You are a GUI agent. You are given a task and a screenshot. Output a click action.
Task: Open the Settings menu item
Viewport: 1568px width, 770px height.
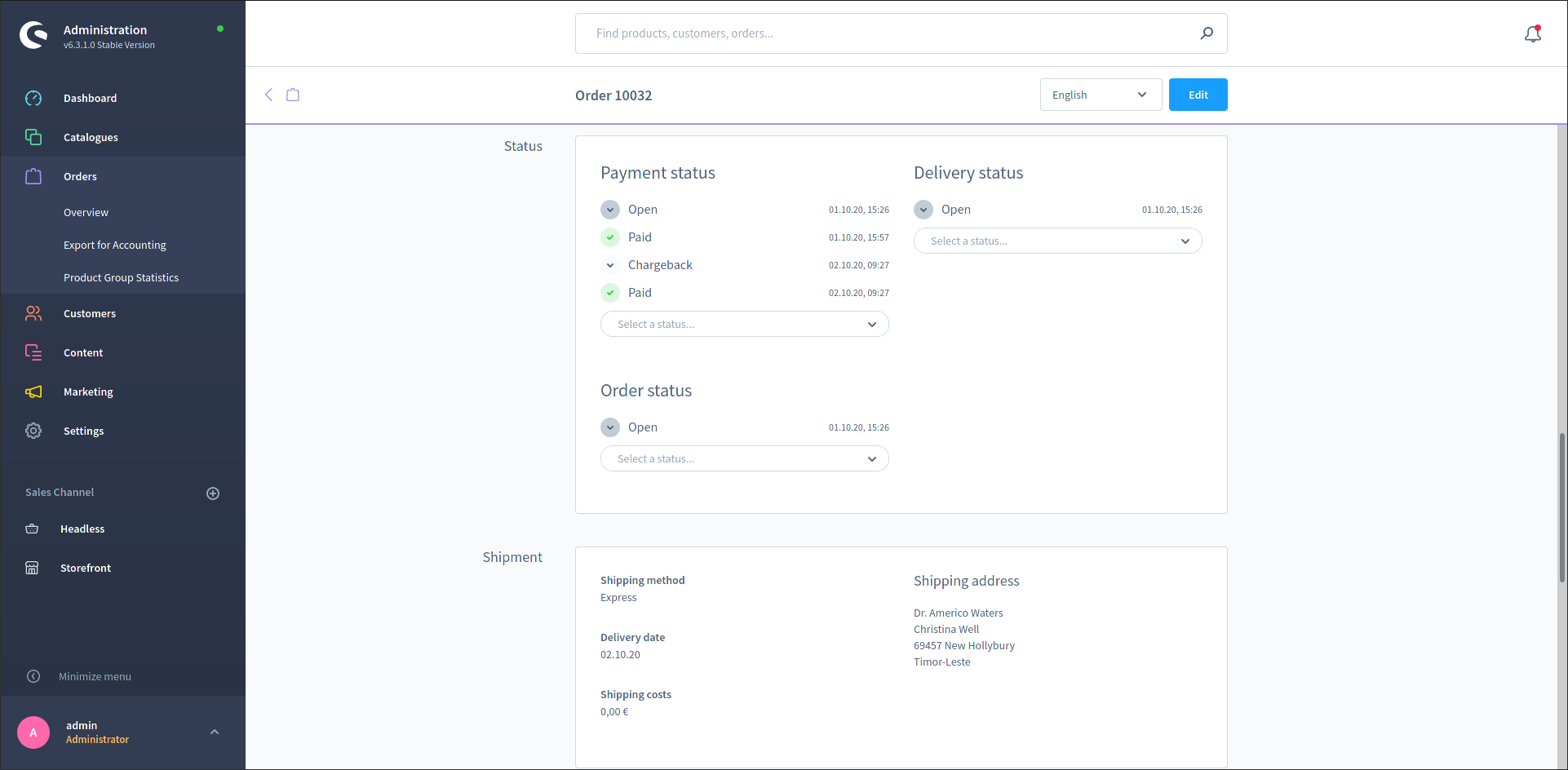122,431
